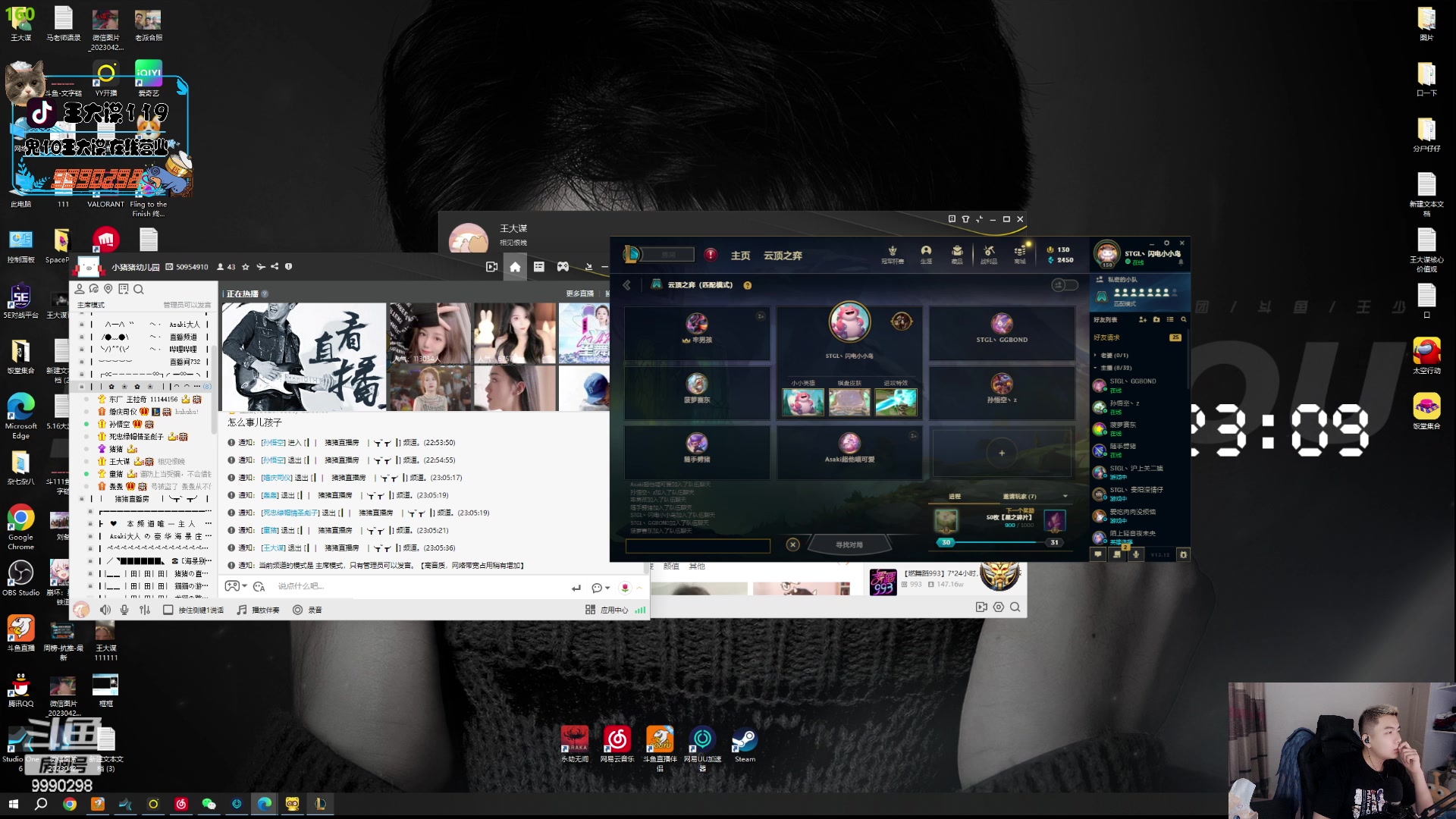Open the Collection icon in League client
This screenshot has height=819, width=1456.
pos(957,253)
